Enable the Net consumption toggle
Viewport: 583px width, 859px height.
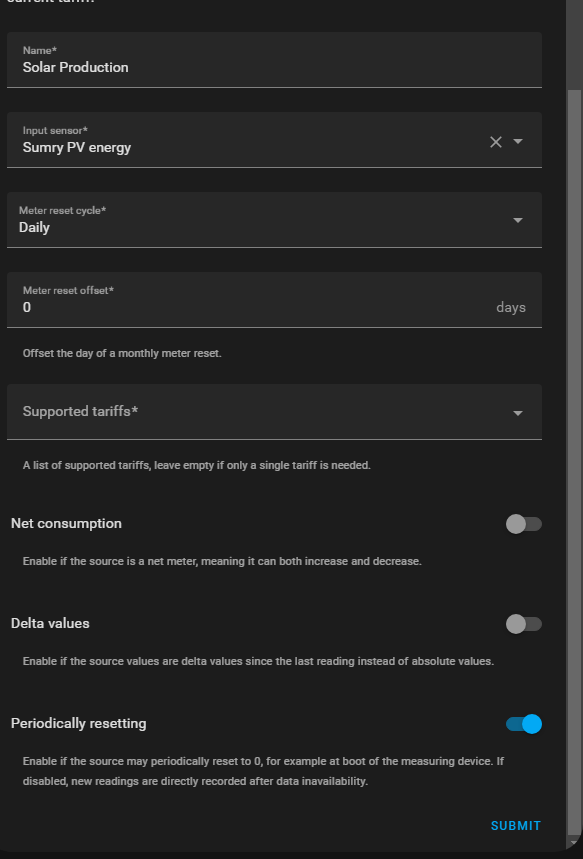(523, 523)
